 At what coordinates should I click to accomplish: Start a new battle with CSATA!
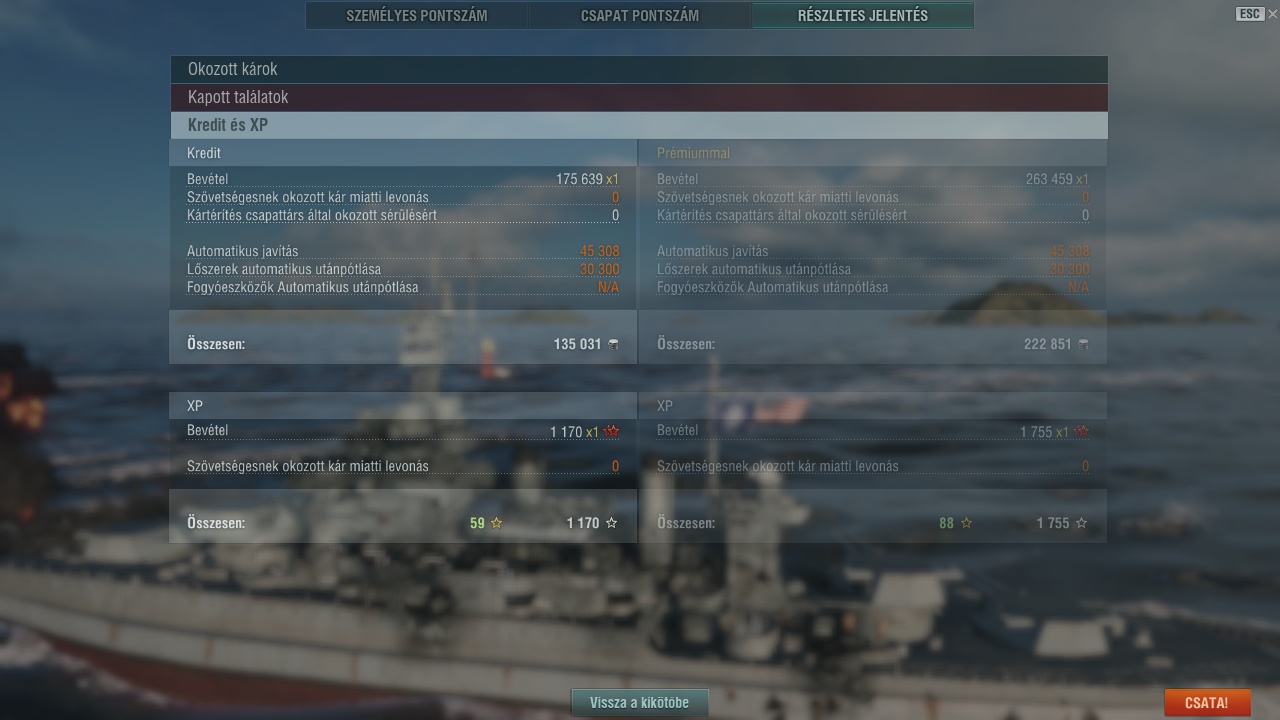(x=1206, y=703)
